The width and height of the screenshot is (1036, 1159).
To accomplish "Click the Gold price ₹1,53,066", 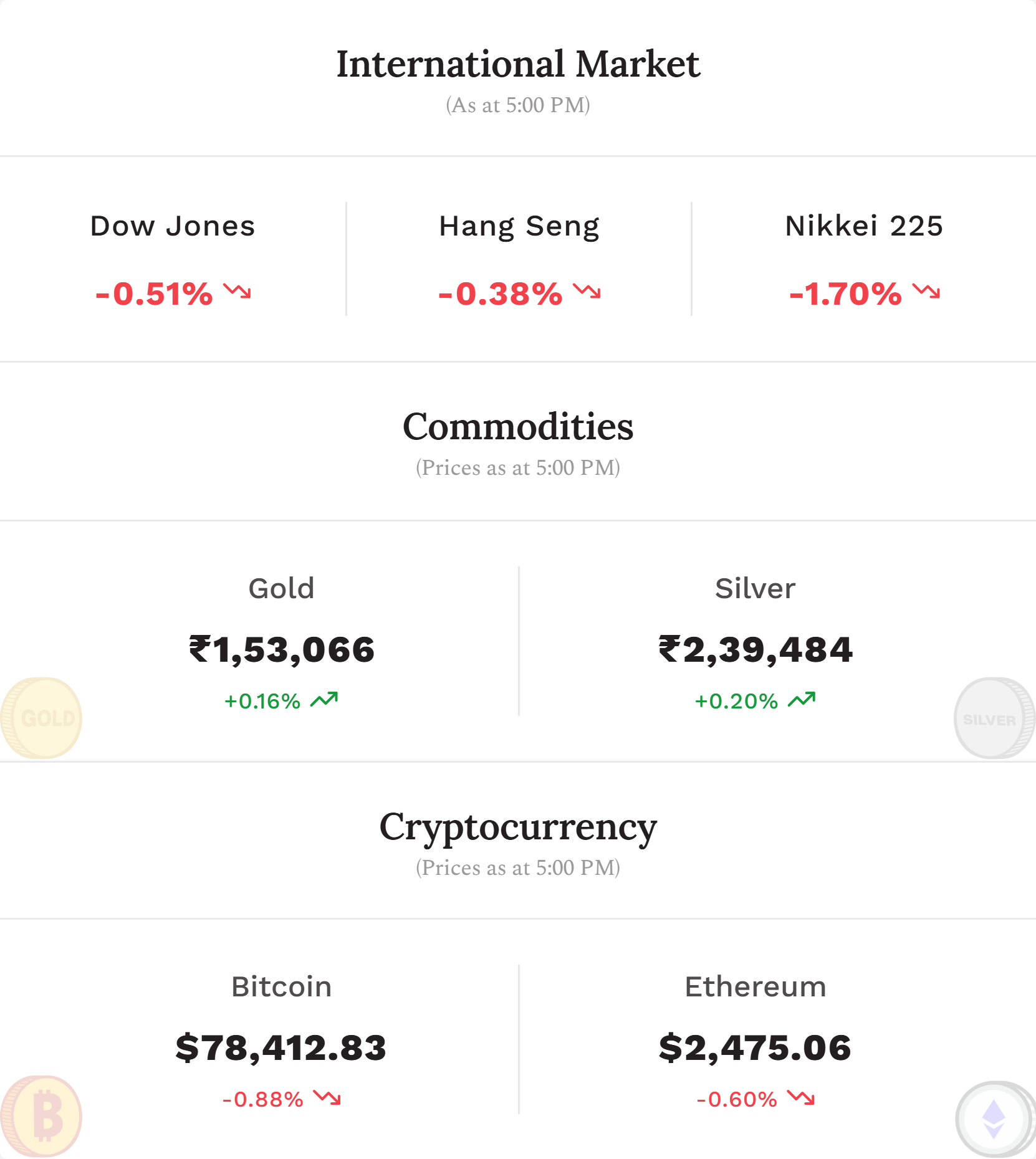I will coord(282,650).
